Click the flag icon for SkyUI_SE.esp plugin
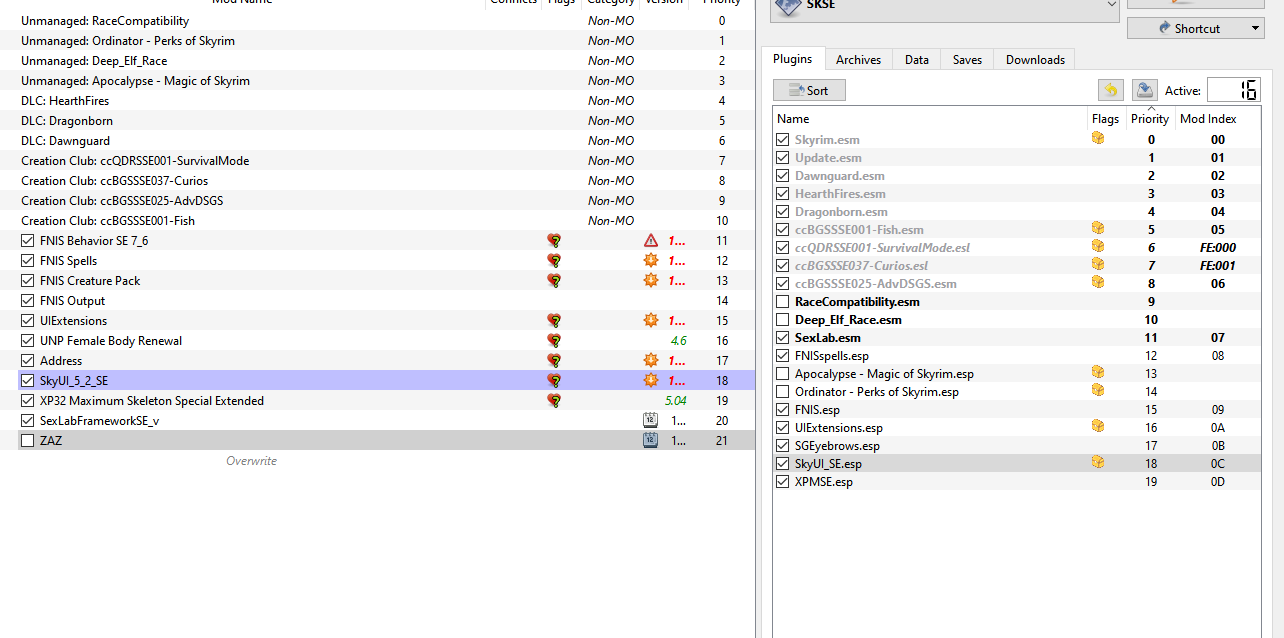This screenshot has height=638, width=1284. coord(1097,464)
